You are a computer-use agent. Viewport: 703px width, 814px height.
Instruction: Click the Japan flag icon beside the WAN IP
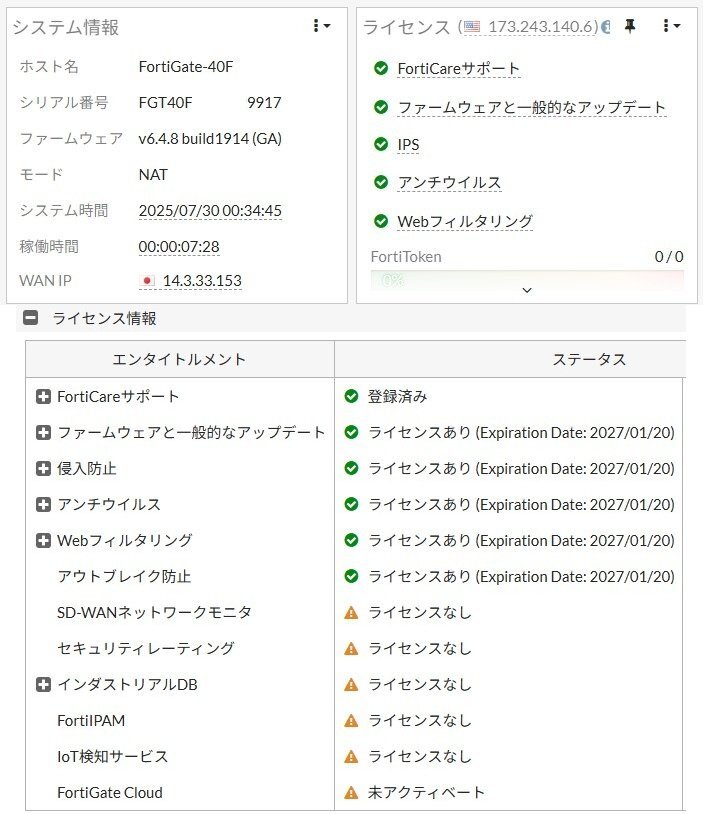tap(147, 281)
